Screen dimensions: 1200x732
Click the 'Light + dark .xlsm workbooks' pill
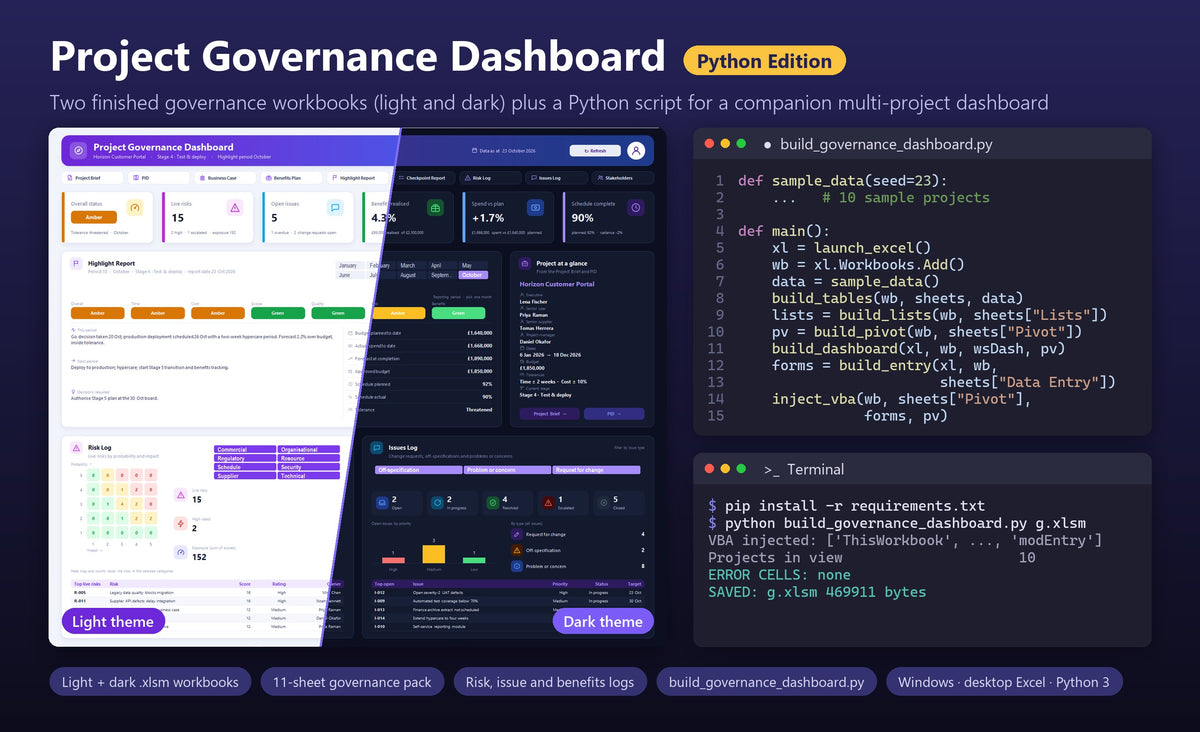coord(150,682)
